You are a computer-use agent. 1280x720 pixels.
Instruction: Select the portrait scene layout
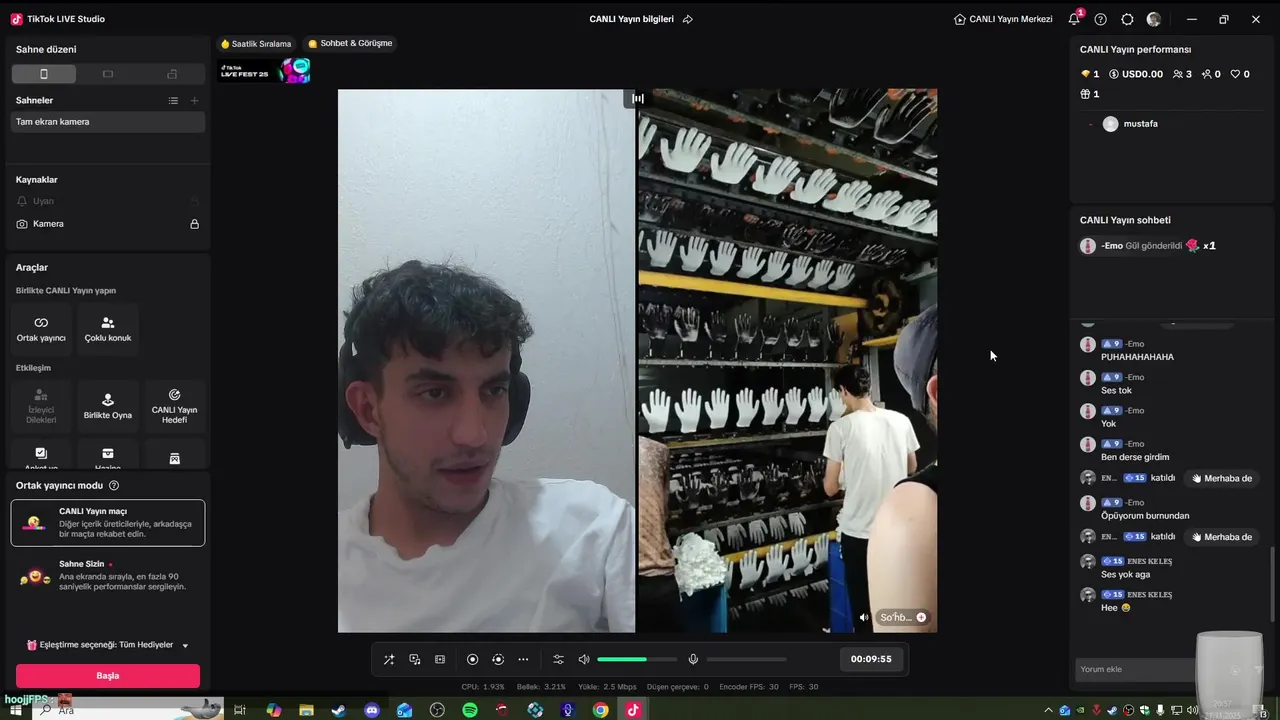[x=44, y=74]
